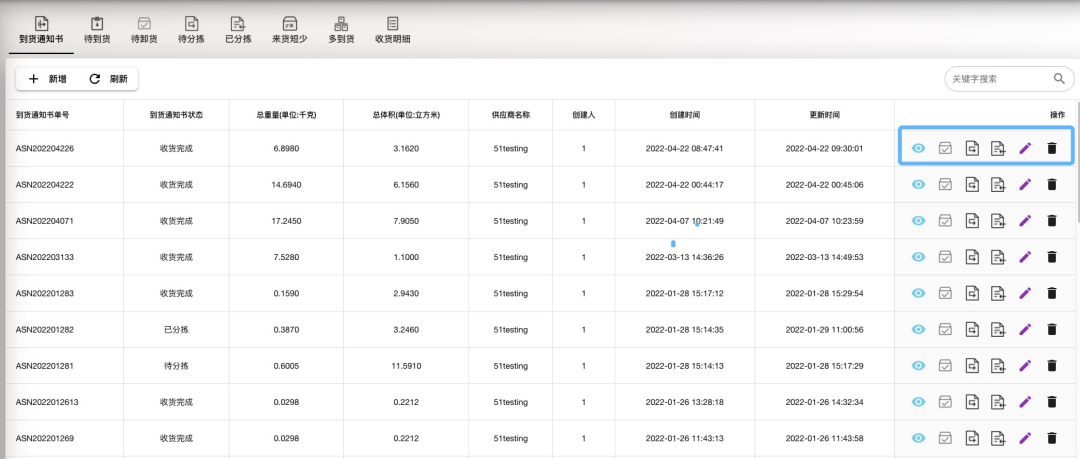Select the 多到货 tab
The height and width of the screenshot is (459, 1080).
[341, 29]
